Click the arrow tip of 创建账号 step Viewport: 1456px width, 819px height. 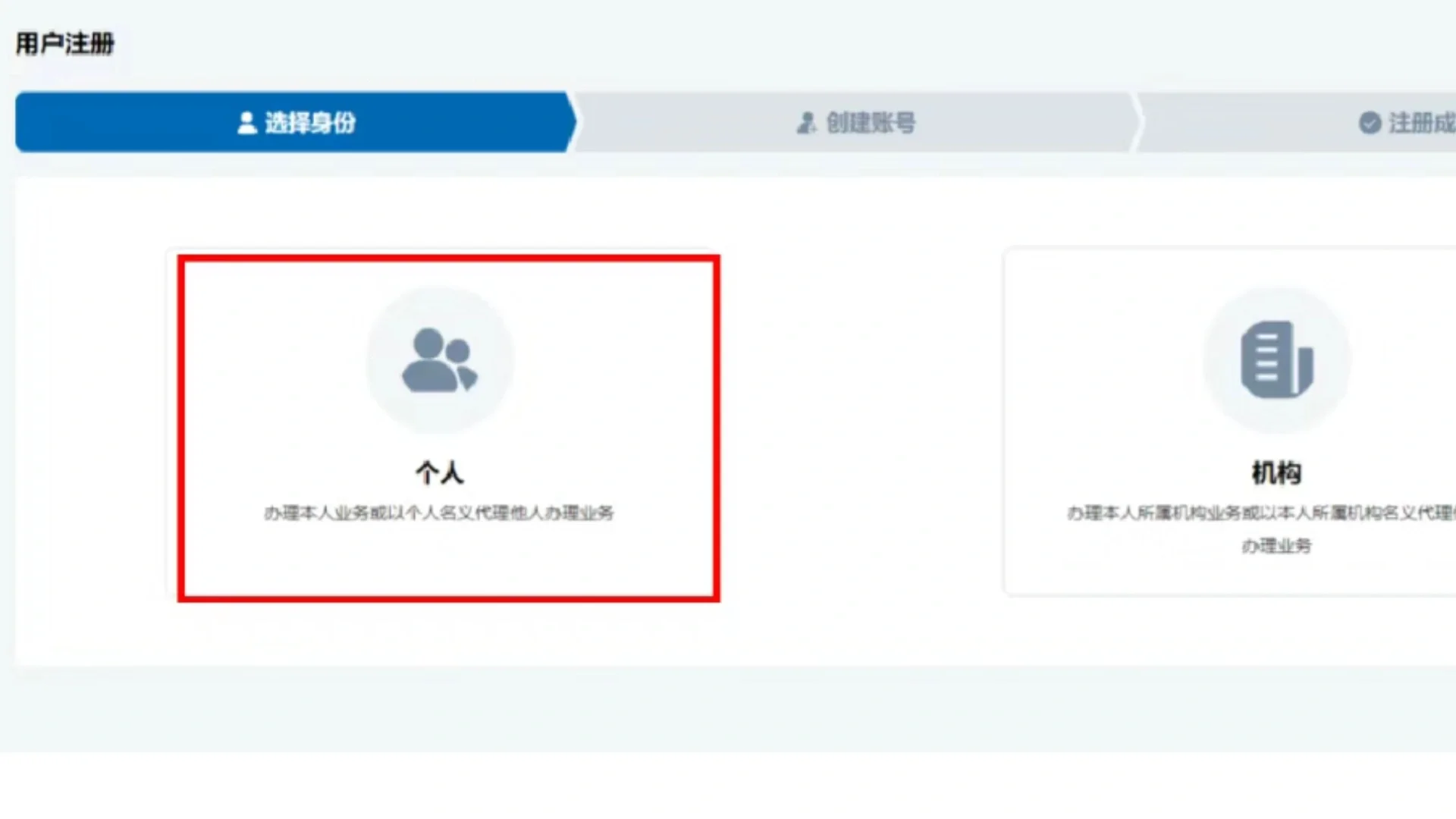(1134, 123)
